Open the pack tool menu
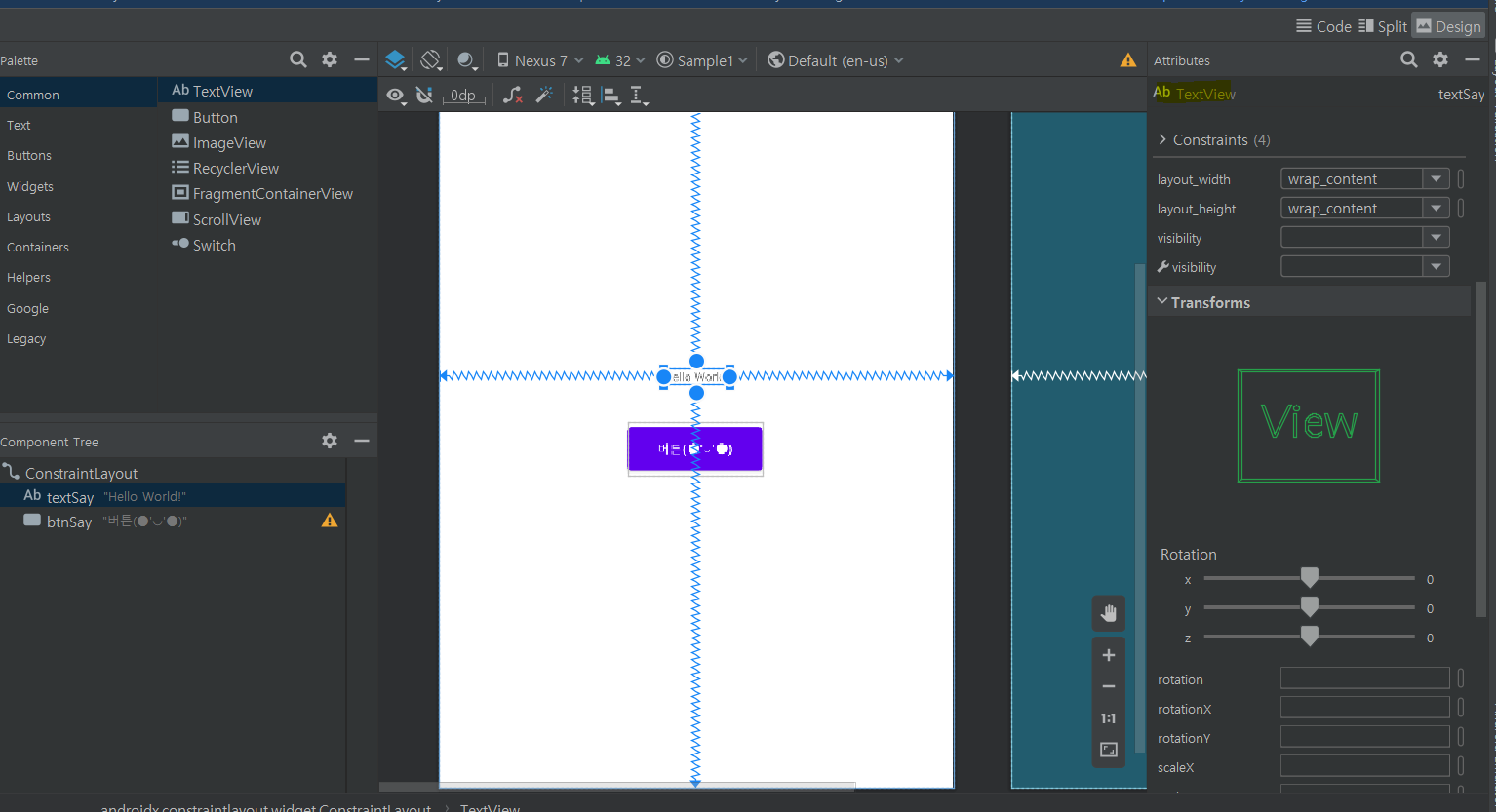Image resolution: width=1496 pixels, height=812 pixels. click(583, 95)
